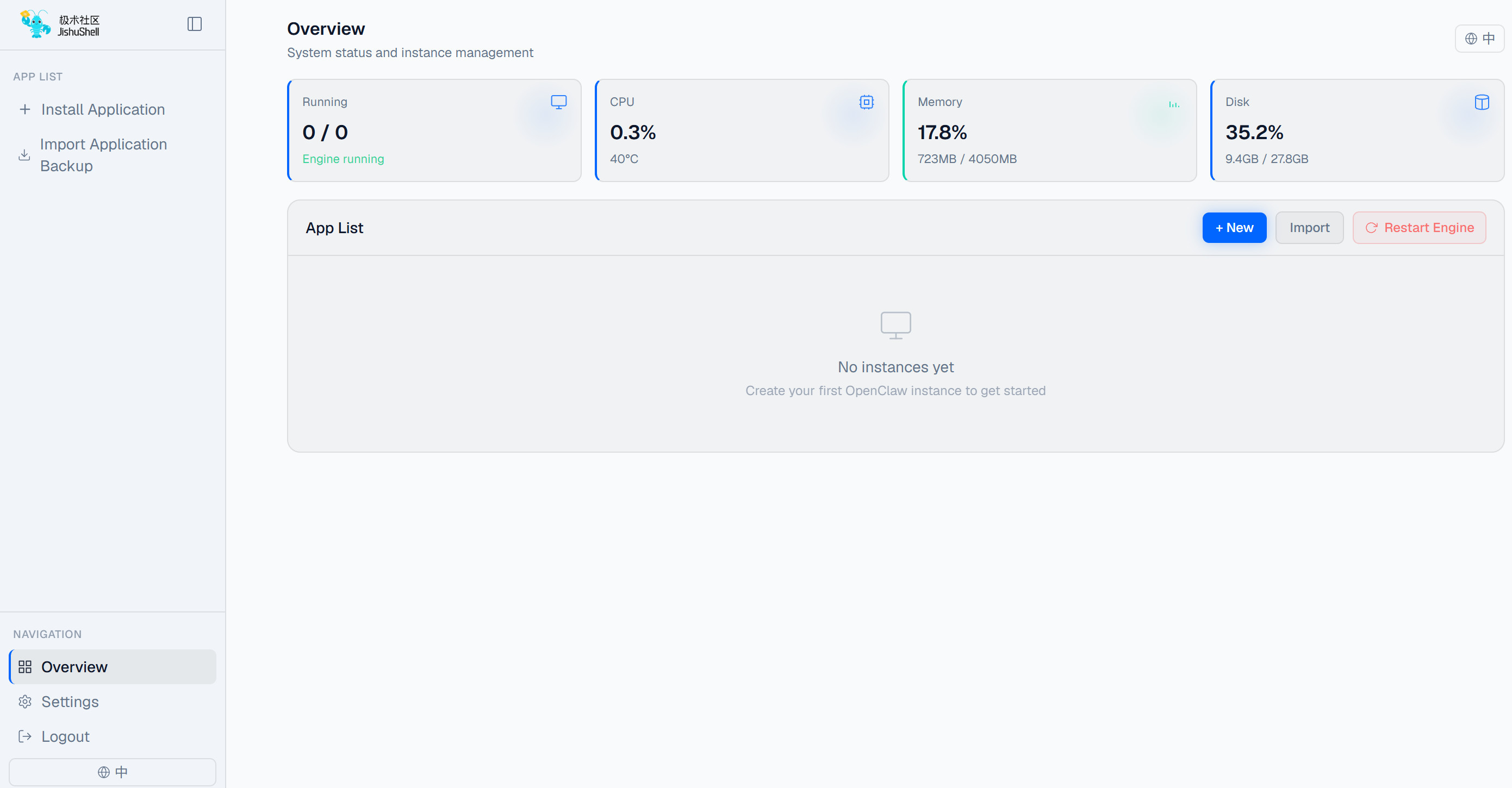Viewport: 1512px width, 788px height.
Task: Open Settings navigation item
Action: coord(112,701)
